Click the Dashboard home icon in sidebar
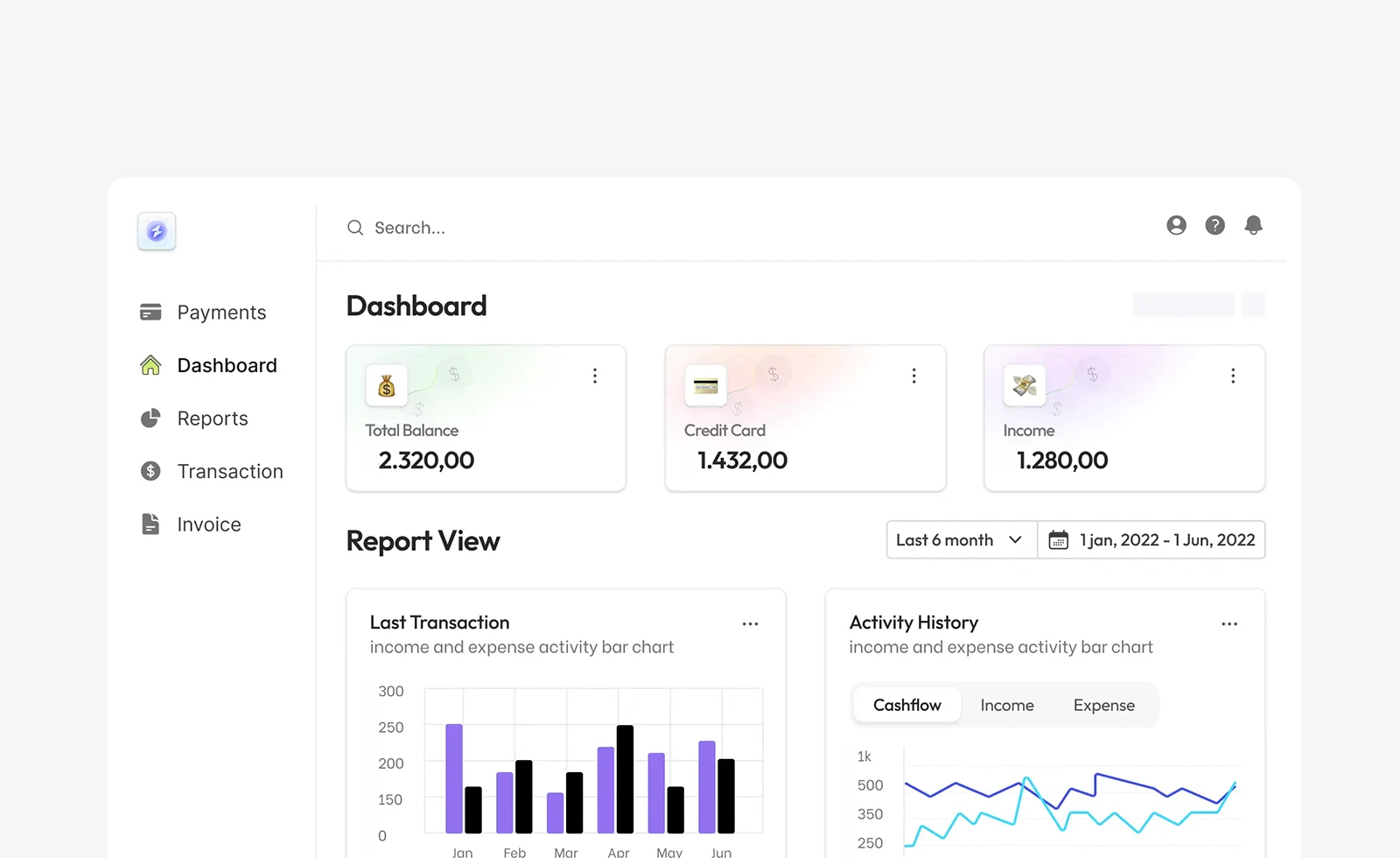 150,365
